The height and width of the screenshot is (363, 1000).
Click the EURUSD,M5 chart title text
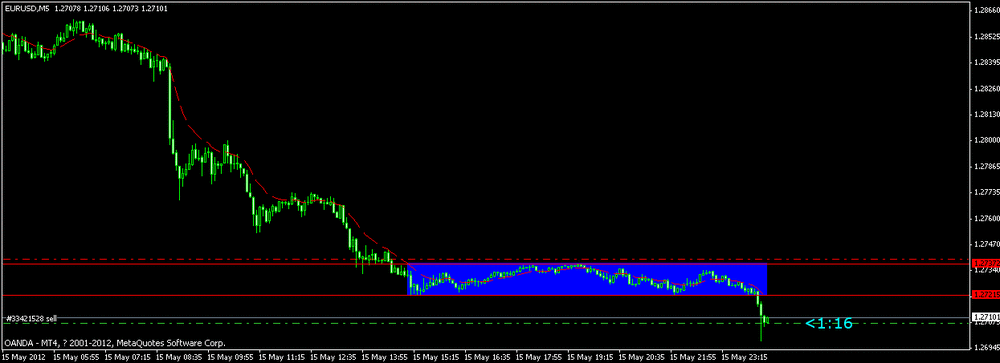click(26, 9)
